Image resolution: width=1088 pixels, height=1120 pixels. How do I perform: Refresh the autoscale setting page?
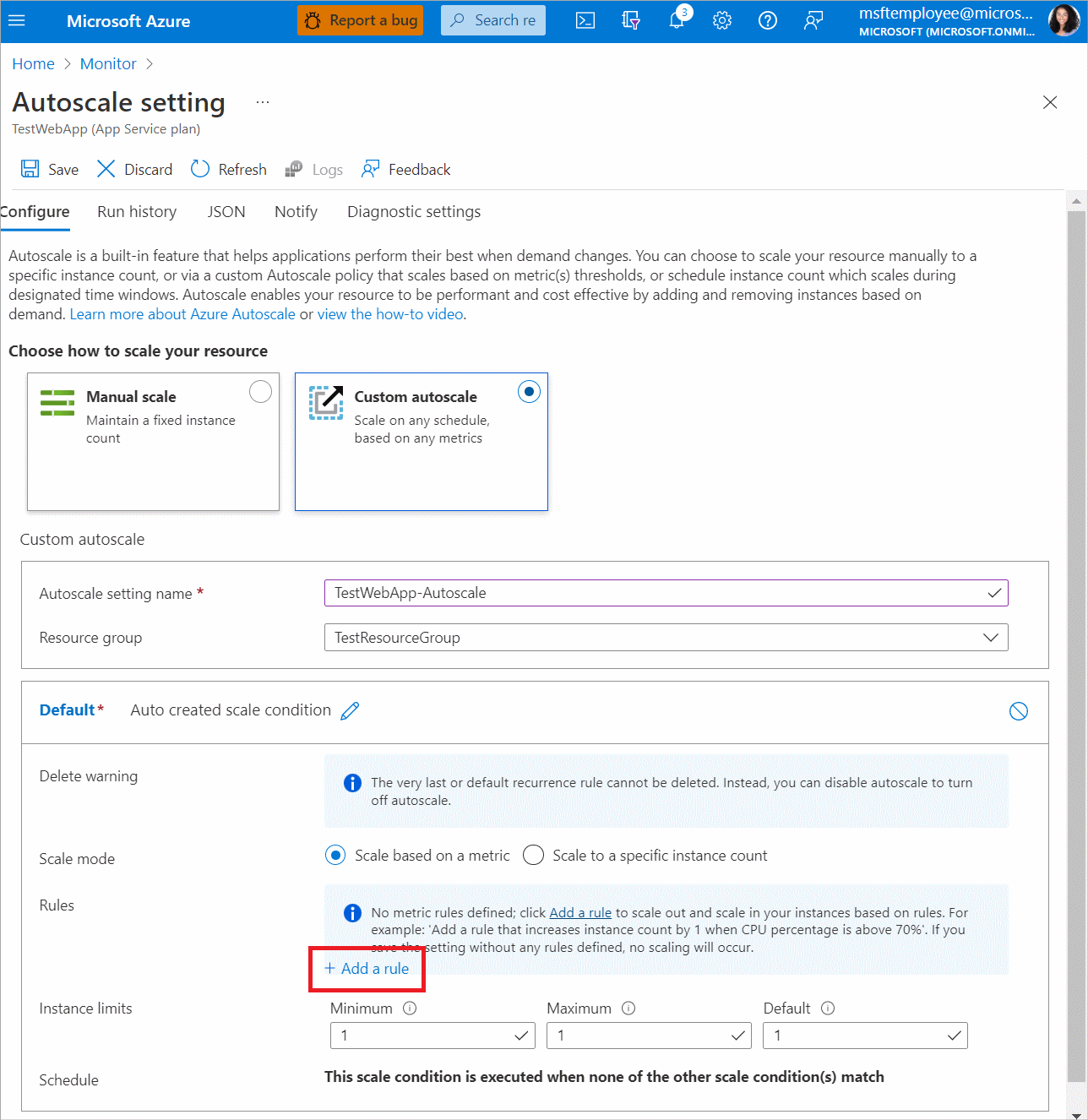[229, 169]
